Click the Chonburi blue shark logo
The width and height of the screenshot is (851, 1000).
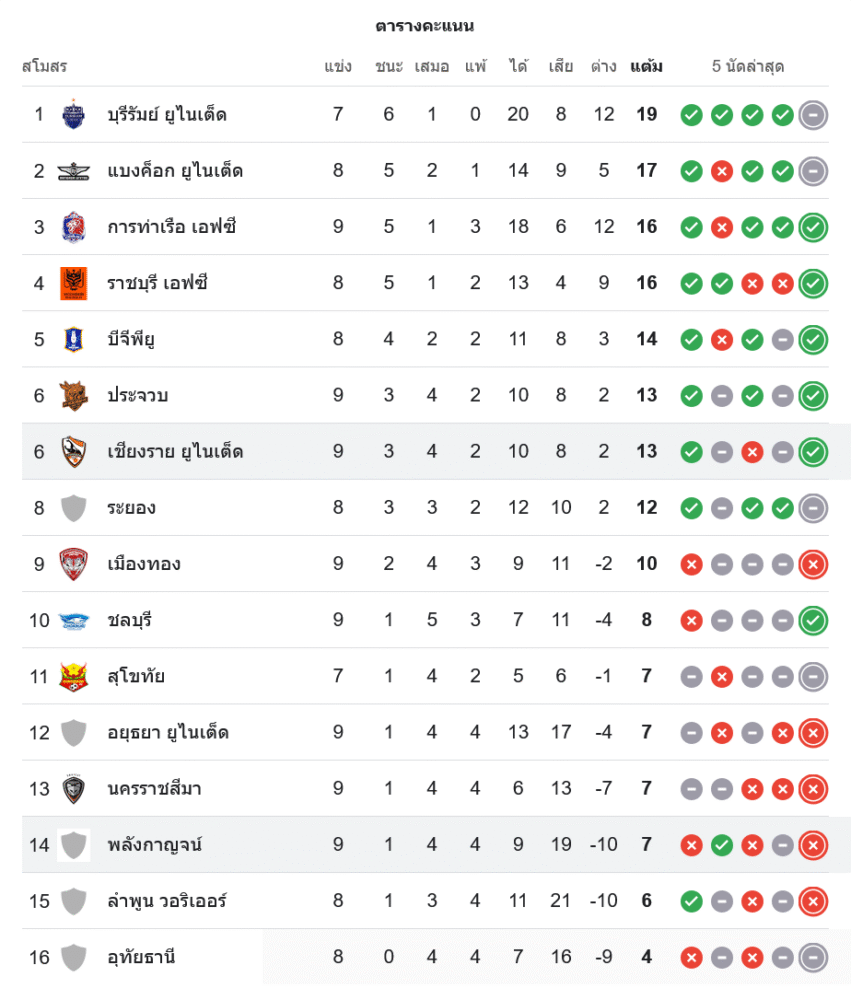(73, 620)
